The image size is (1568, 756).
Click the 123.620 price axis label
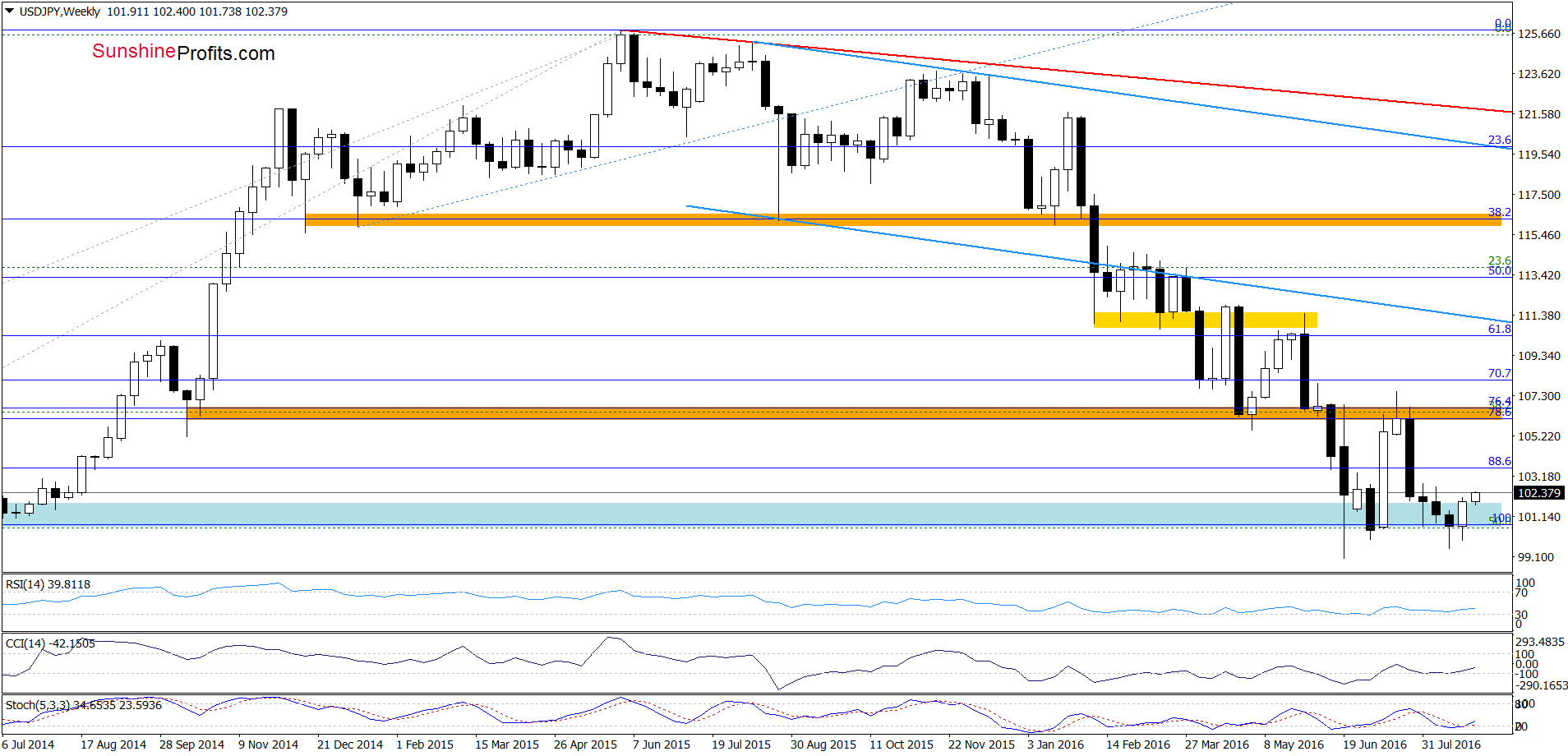[x=1539, y=74]
